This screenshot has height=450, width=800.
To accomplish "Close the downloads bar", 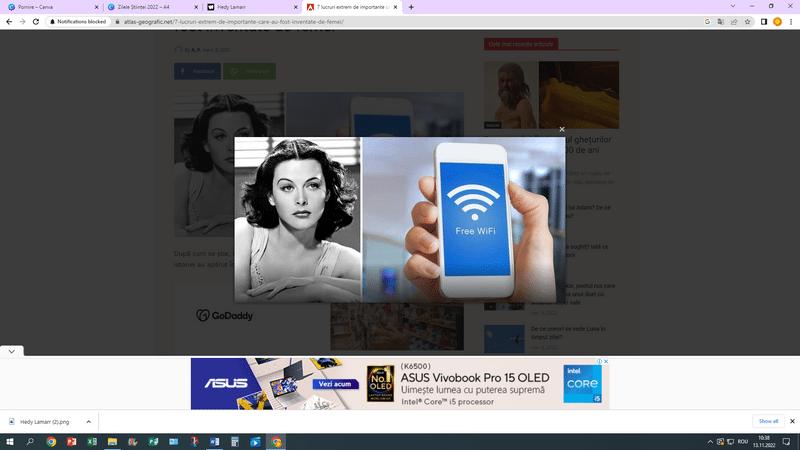I will pyautogui.click(x=792, y=421).
